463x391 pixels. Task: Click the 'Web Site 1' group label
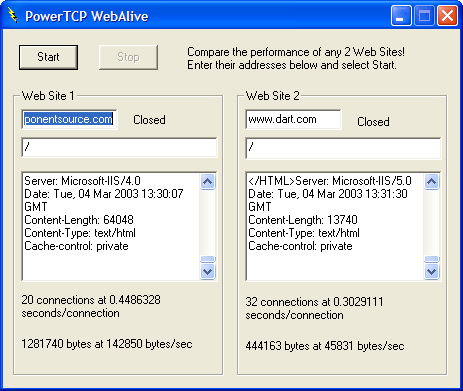tap(48, 96)
